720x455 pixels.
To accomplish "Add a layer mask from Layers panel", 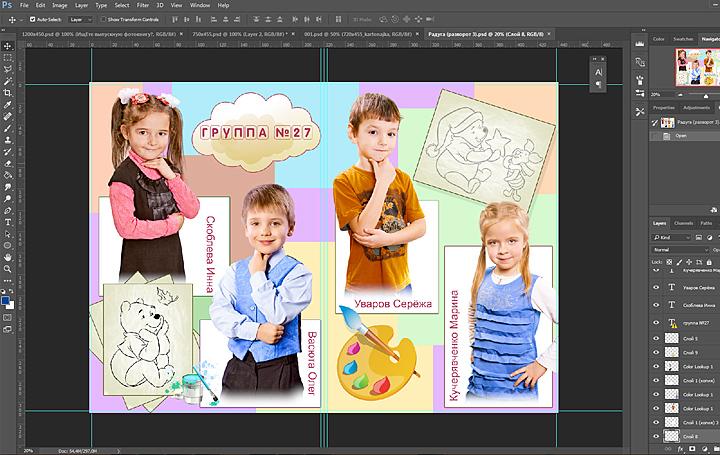I will coord(692,449).
